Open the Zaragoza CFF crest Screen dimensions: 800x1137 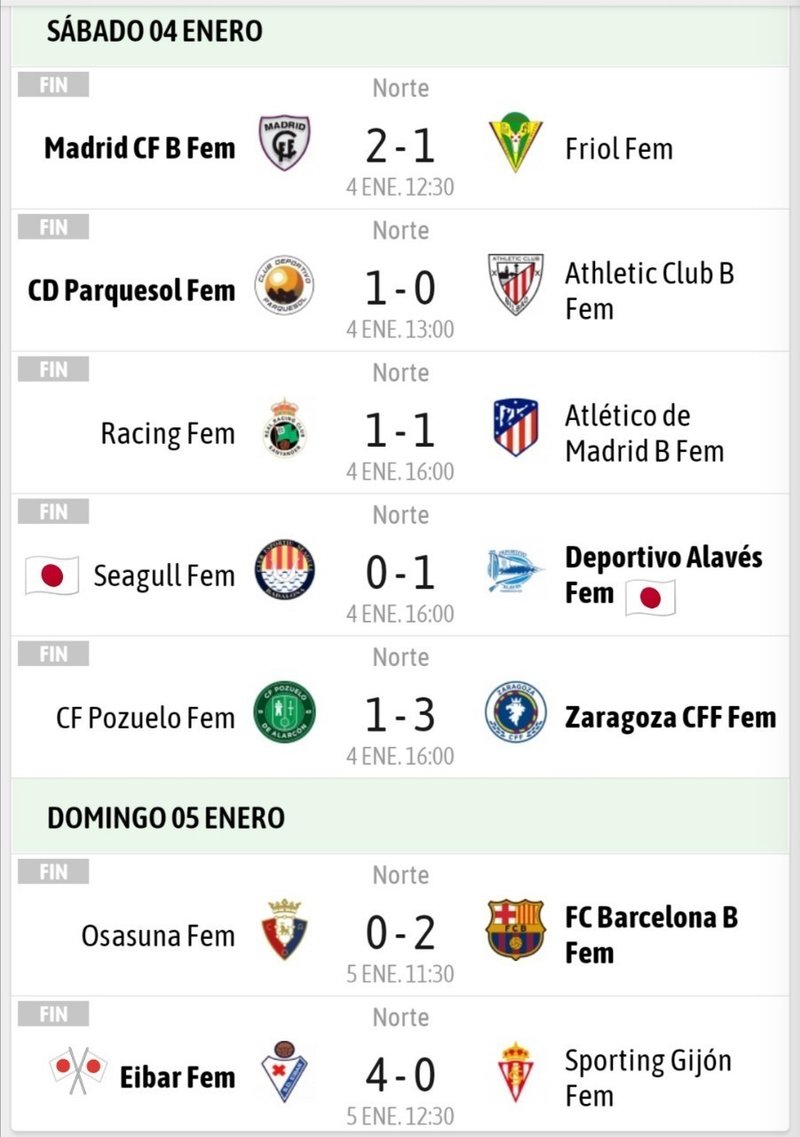pyautogui.click(x=515, y=711)
